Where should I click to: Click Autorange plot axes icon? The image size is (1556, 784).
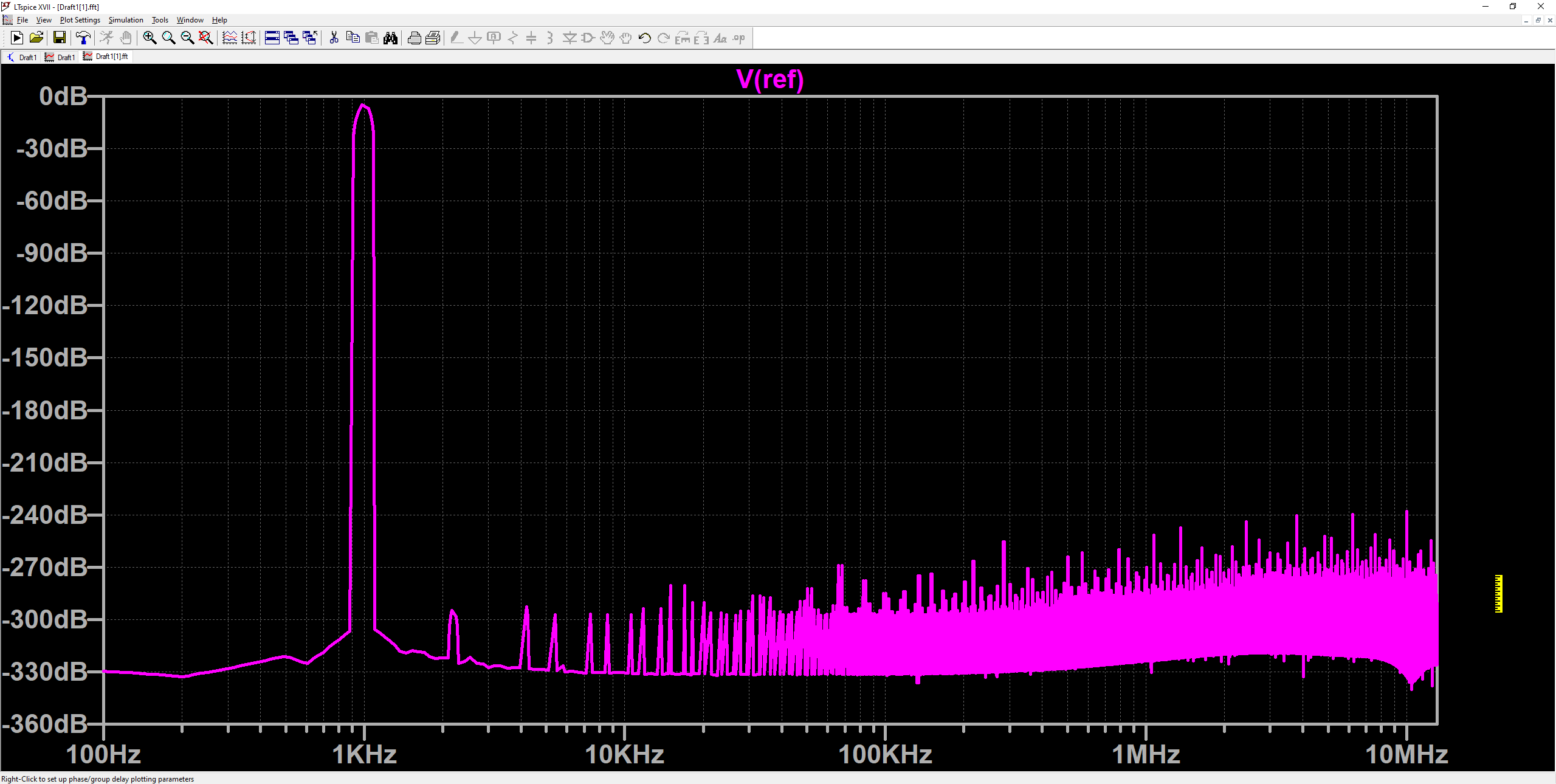coord(249,38)
